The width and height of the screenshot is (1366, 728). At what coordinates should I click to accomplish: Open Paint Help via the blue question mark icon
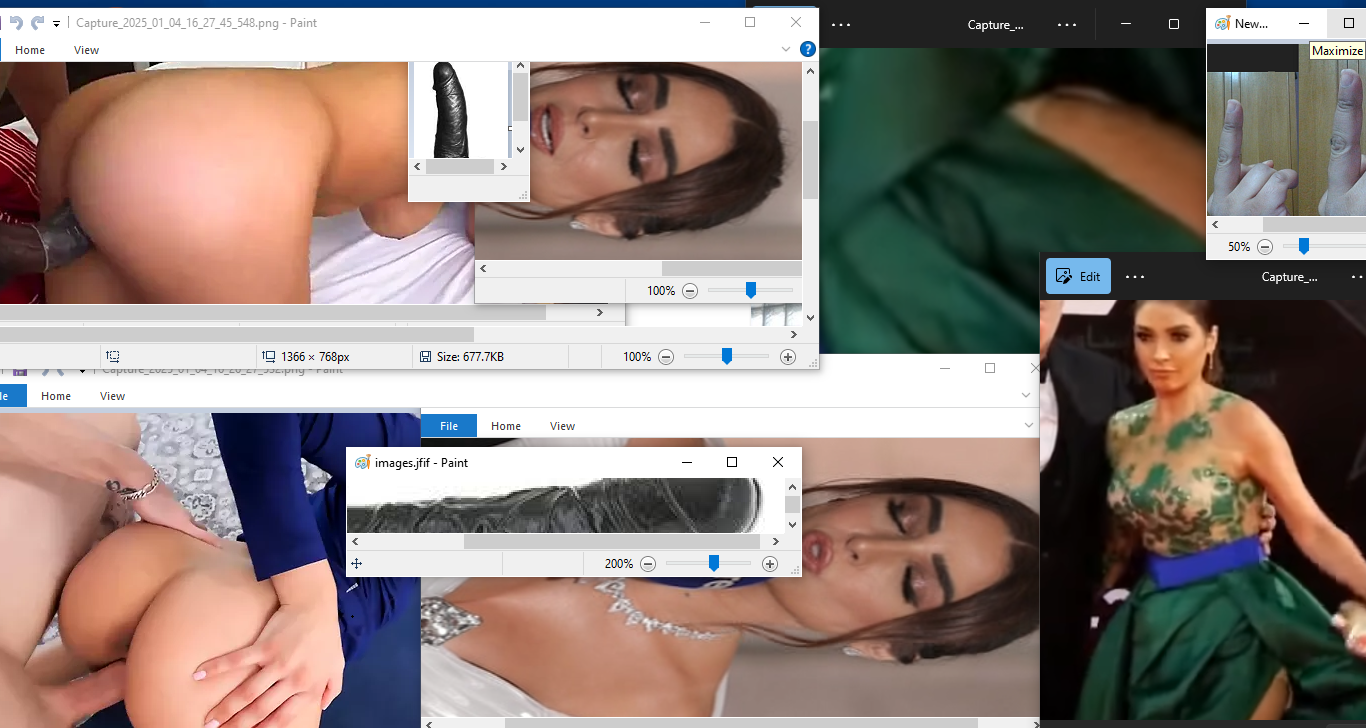[808, 49]
